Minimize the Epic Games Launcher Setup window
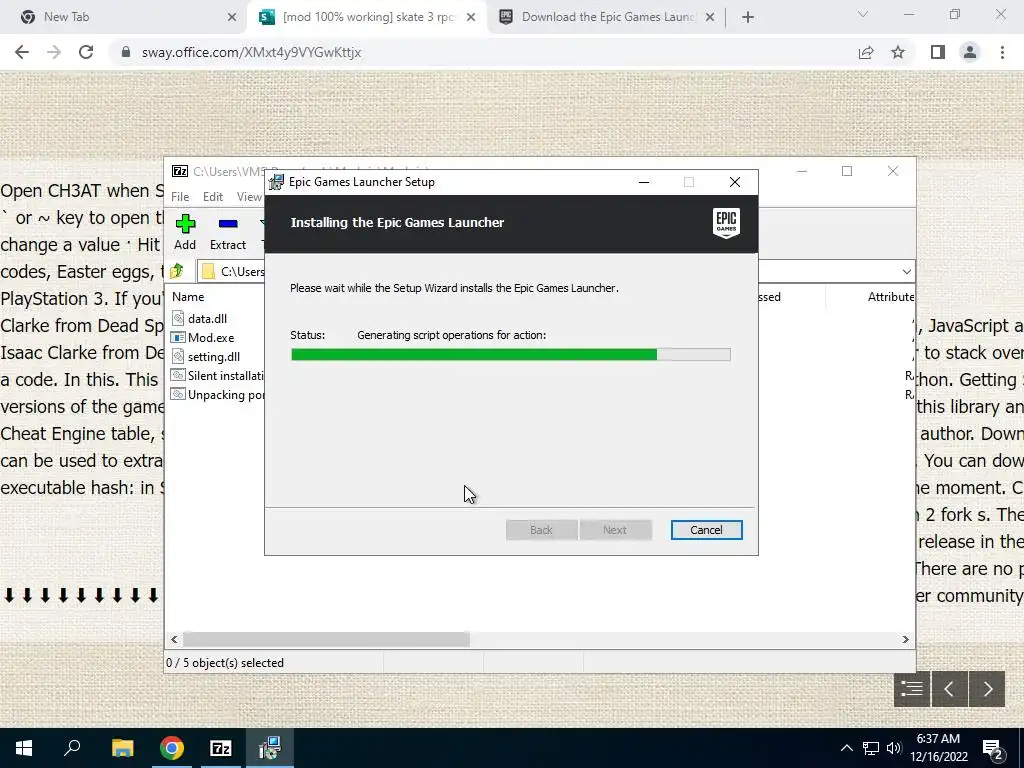The height and width of the screenshot is (768, 1024). (644, 182)
